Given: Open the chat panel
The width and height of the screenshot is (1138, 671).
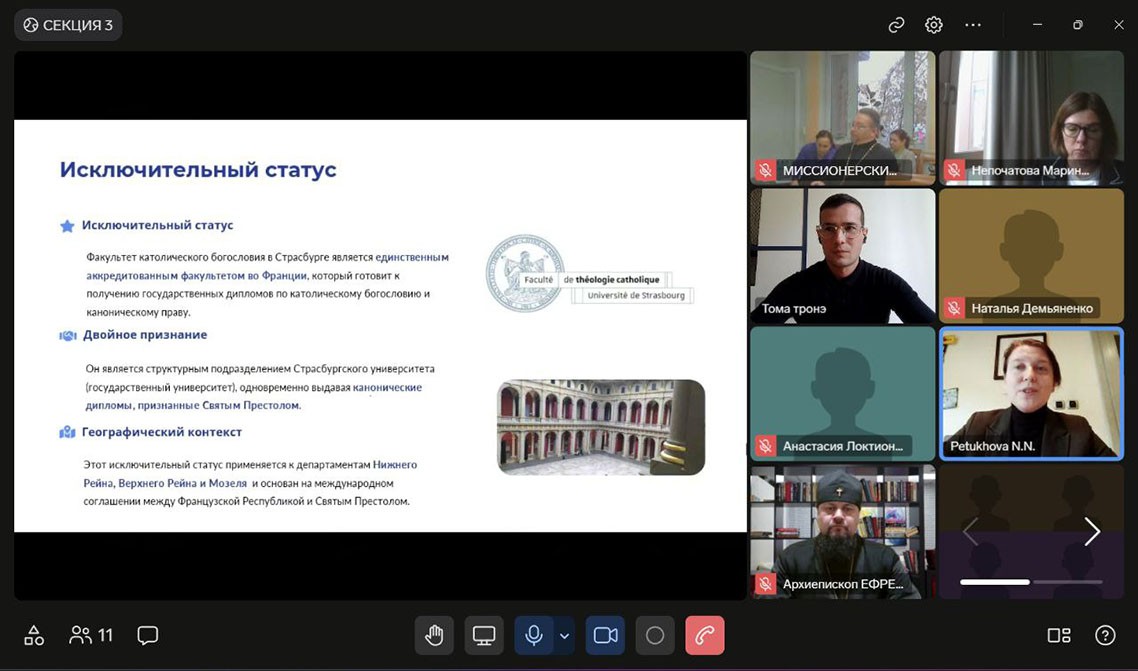Looking at the screenshot, I should pyautogui.click(x=148, y=635).
